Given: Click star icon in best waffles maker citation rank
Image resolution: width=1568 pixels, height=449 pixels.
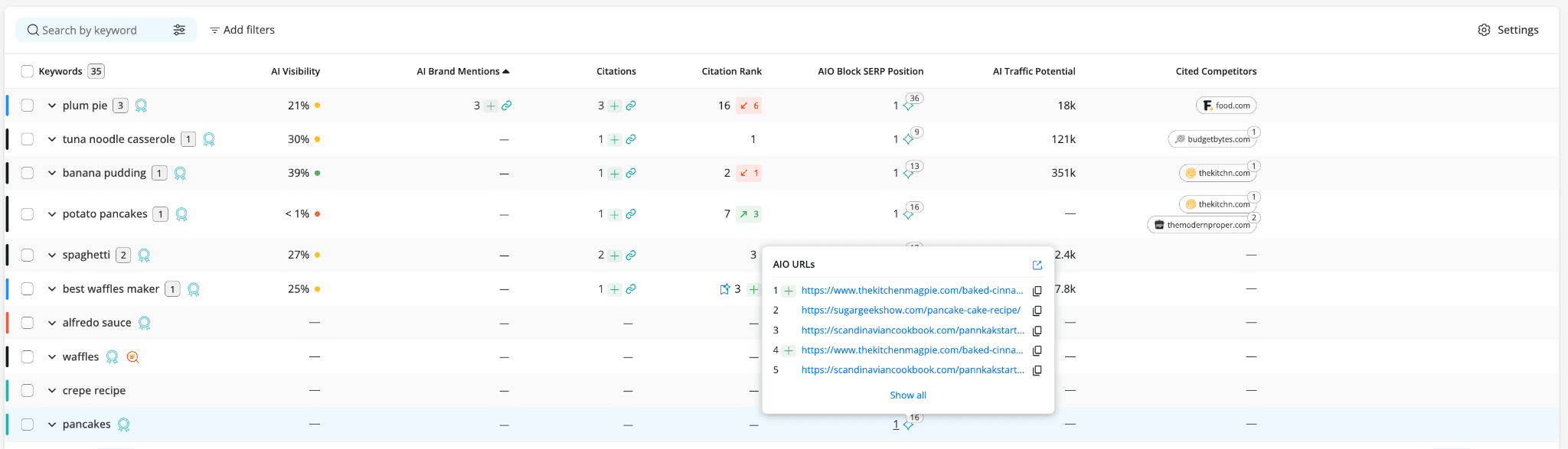Looking at the screenshot, I should click(x=724, y=289).
